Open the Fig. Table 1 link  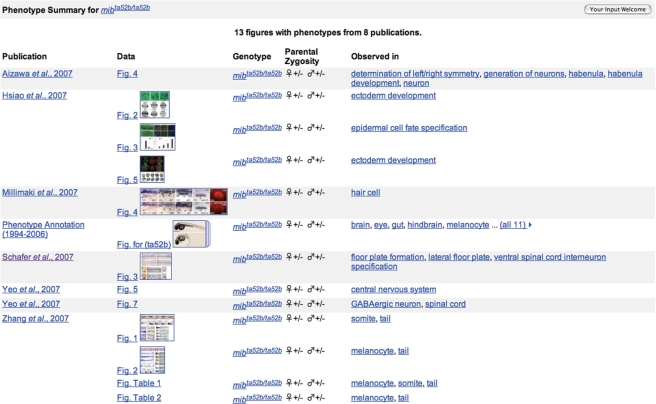(139, 383)
